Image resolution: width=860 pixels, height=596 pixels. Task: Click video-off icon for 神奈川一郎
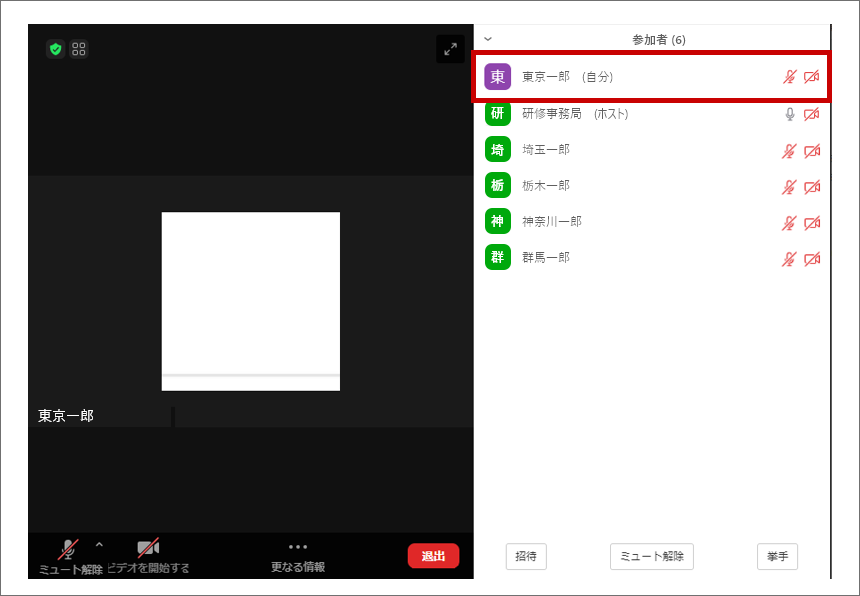click(x=812, y=223)
